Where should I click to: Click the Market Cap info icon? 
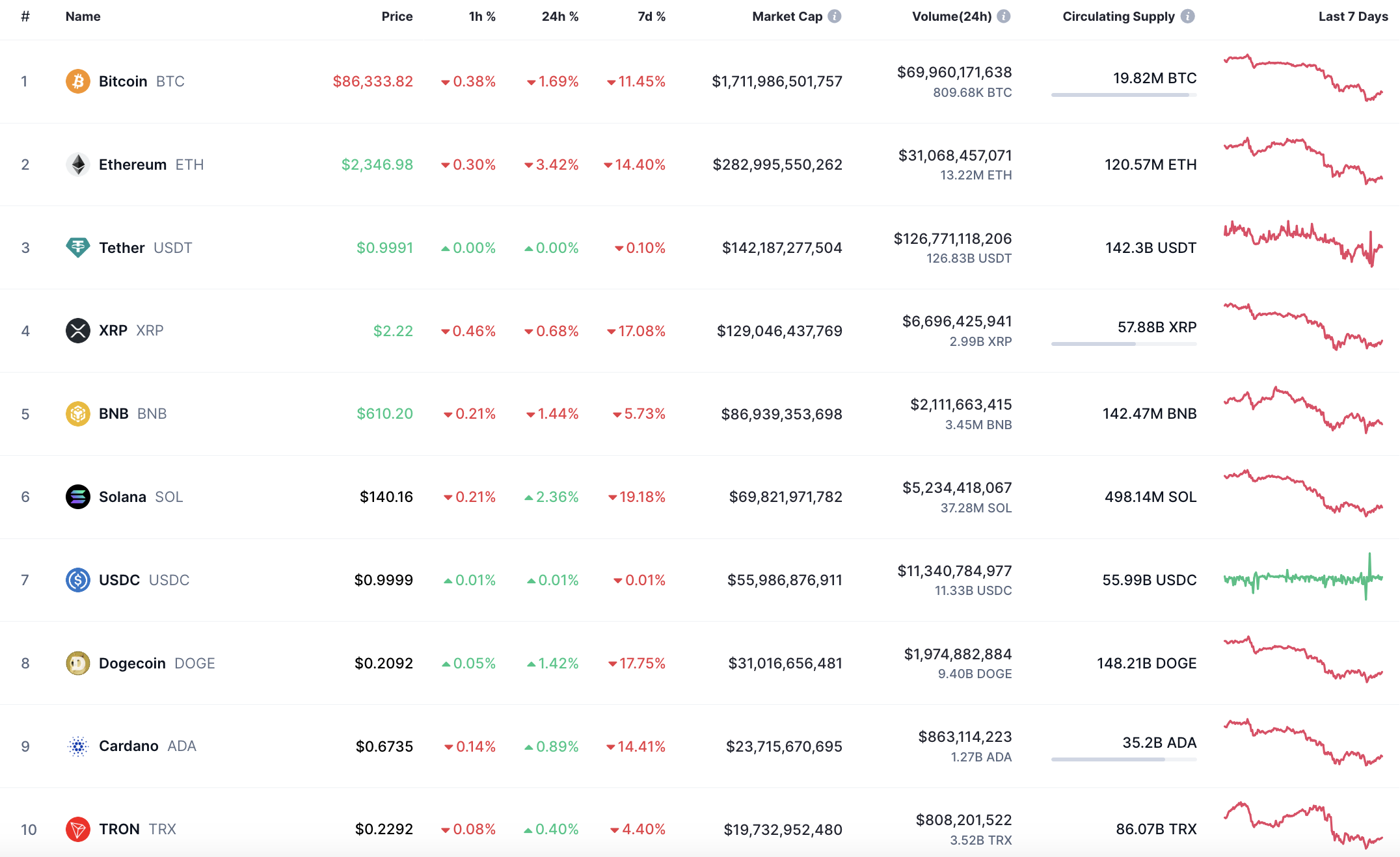pos(835,16)
